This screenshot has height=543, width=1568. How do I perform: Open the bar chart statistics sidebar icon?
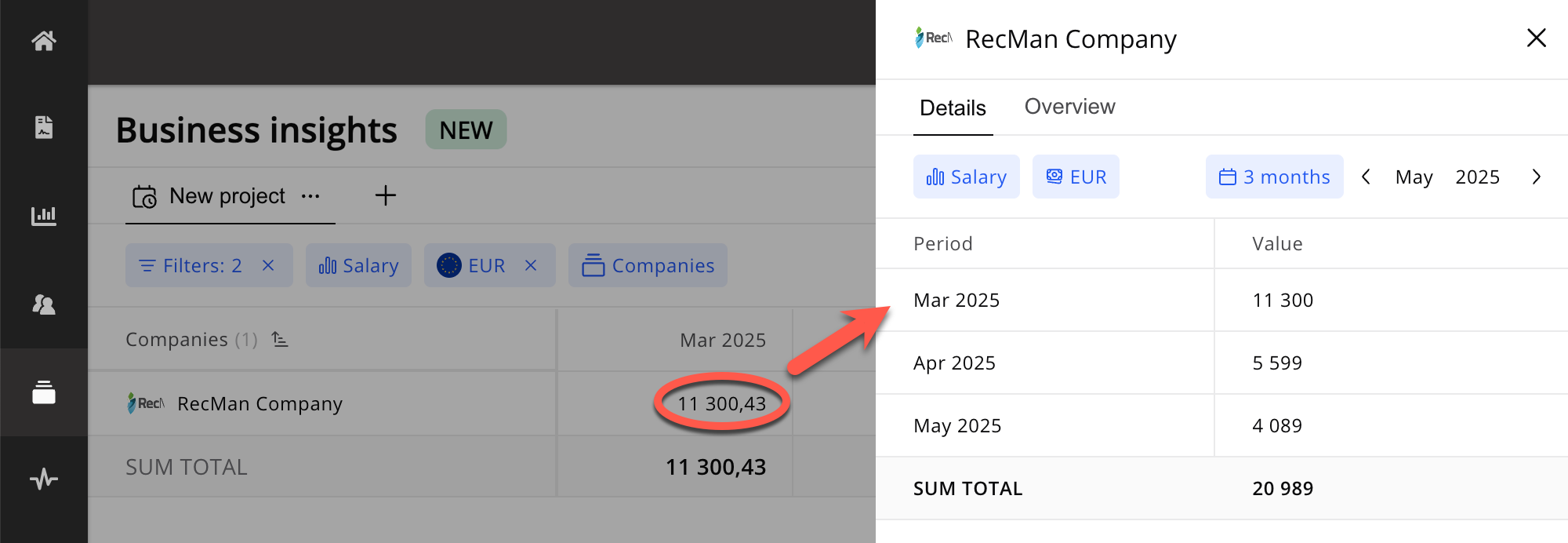tap(44, 216)
